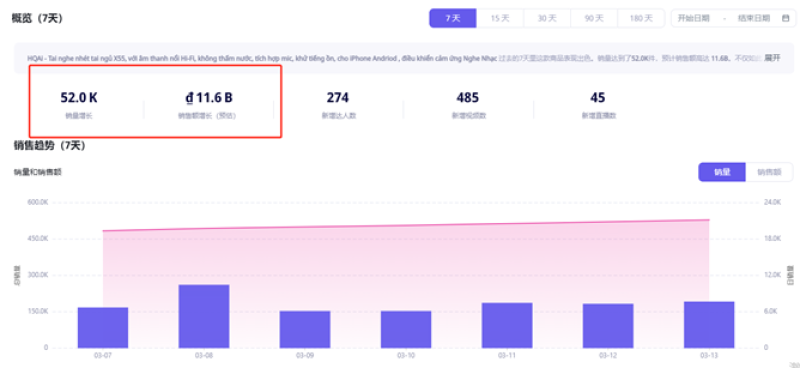The image size is (800, 368).
Task: Click the 18.0K right axis label
Action: click(772, 238)
